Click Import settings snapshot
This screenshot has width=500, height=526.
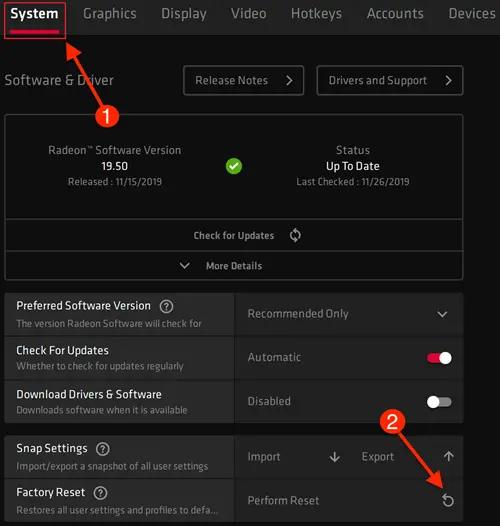[x=264, y=457]
